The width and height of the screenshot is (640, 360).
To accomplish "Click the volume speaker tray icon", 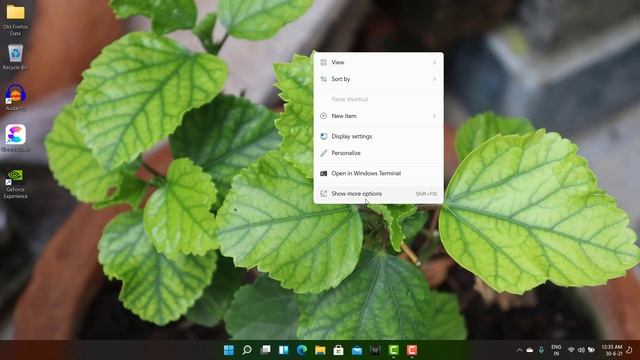I will [x=581, y=350].
